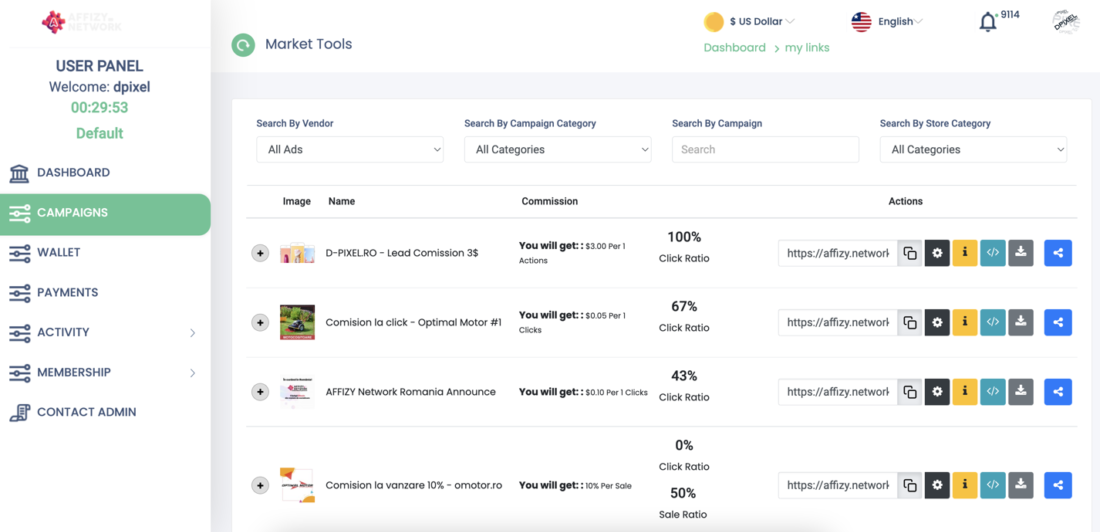Click the Optimal Motor #1 link URL field

pos(838,323)
